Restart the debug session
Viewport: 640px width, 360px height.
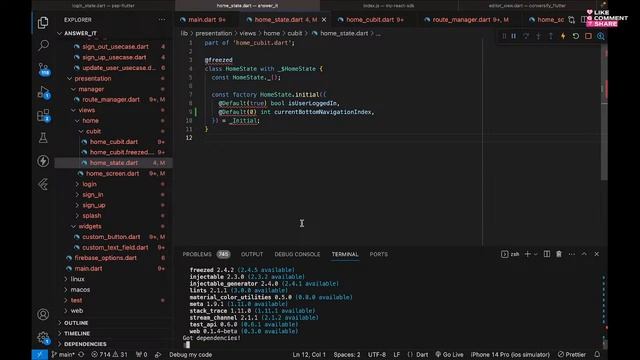pos(576,36)
